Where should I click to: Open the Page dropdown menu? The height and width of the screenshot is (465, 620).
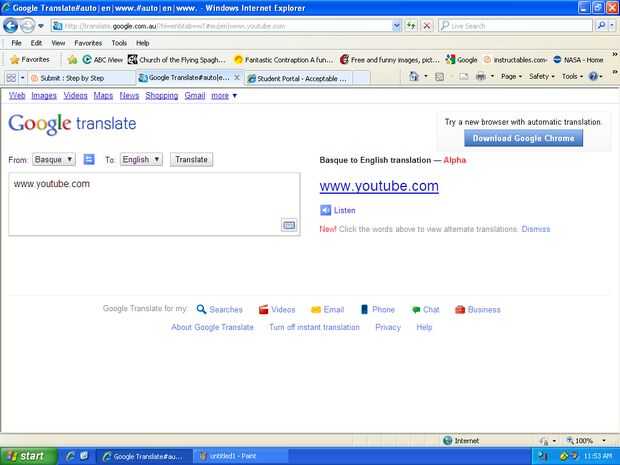coord(511,76)
